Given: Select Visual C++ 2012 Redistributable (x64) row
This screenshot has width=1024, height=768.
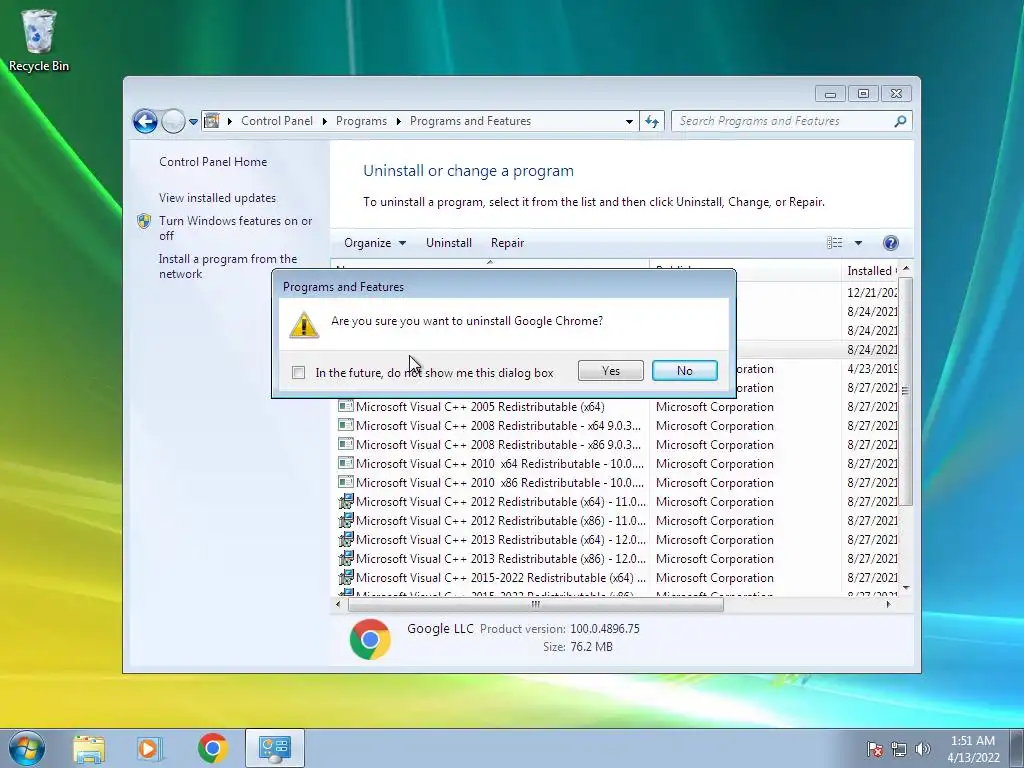Looking at the screenshot, I should tap(617, 502).
